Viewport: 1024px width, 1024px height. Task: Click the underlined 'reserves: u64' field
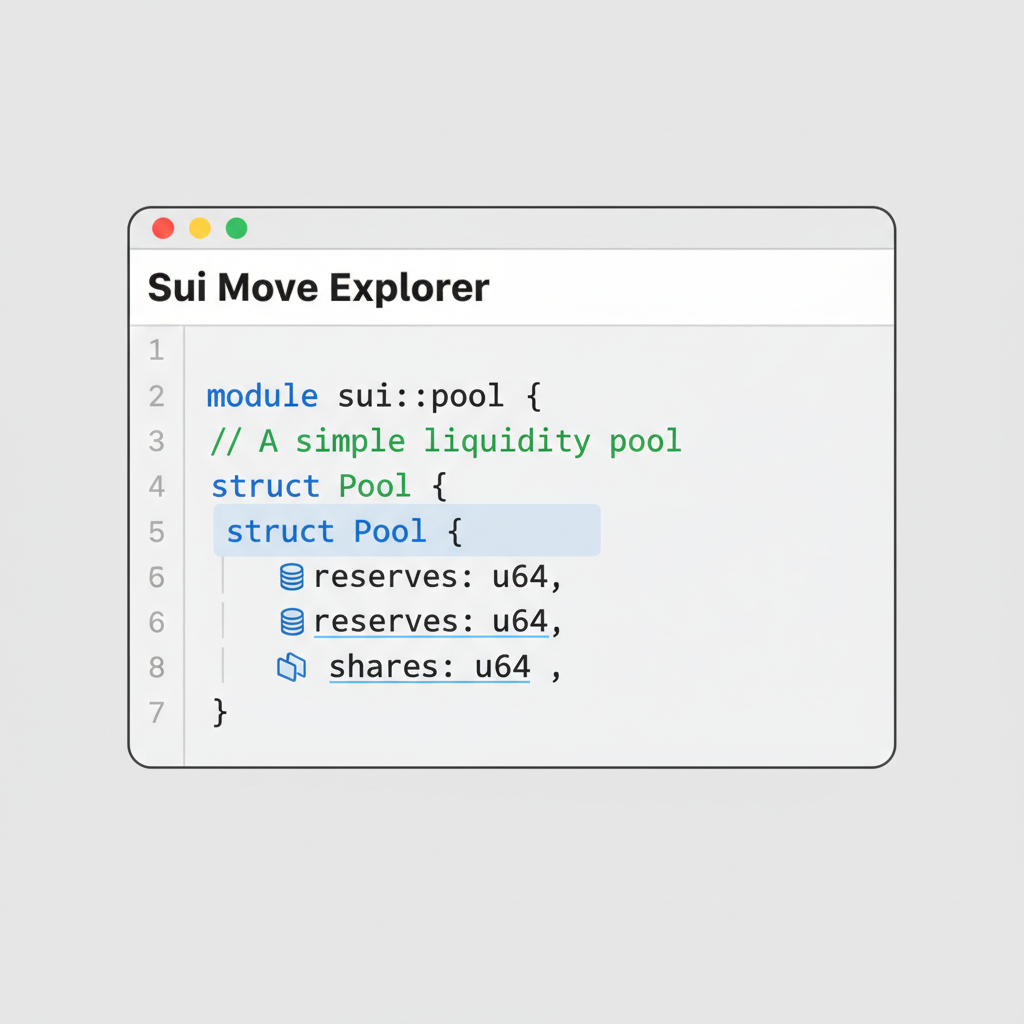click(x=431, y=622)
